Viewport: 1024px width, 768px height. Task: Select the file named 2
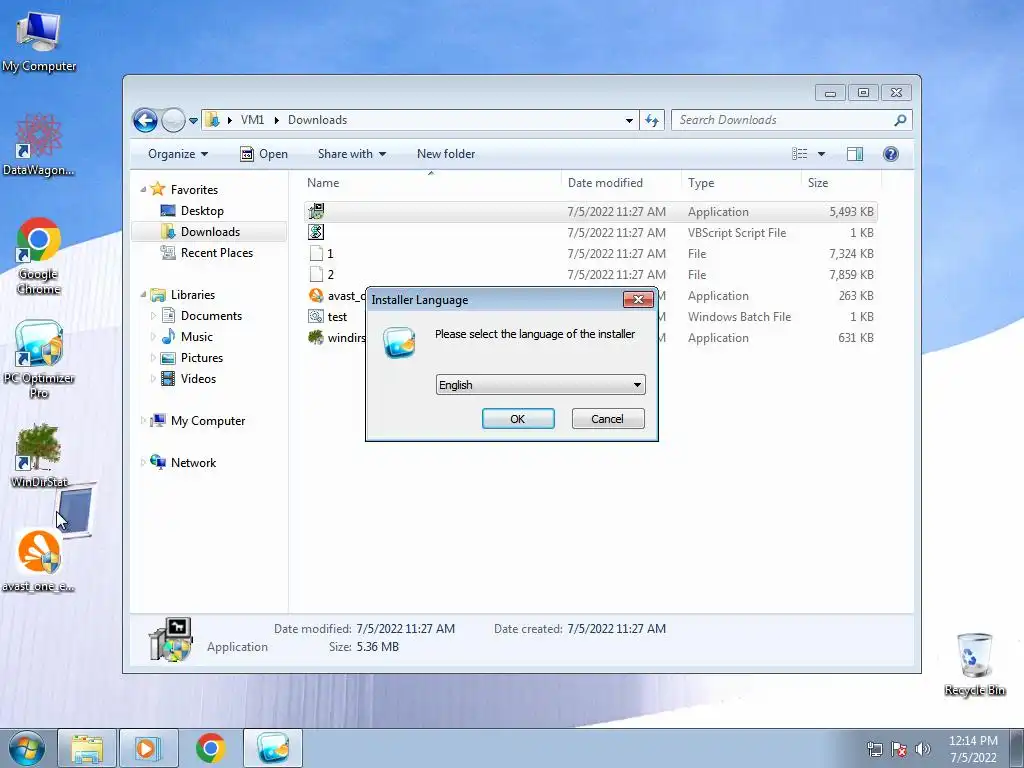[591, 274]
